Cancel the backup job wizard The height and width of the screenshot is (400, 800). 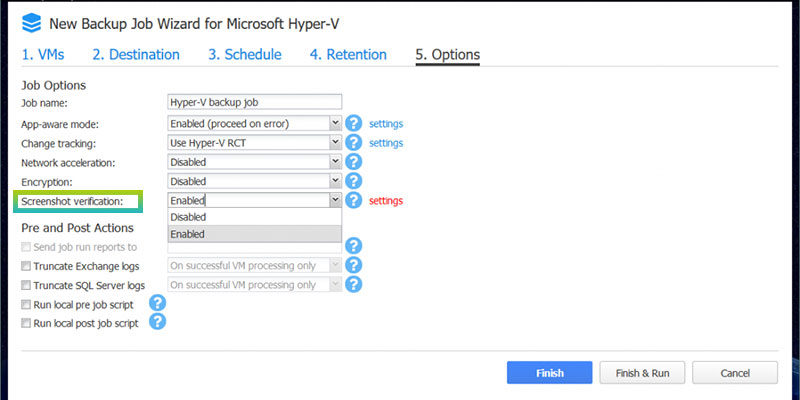pyautogui.click(x=735, y=372)
